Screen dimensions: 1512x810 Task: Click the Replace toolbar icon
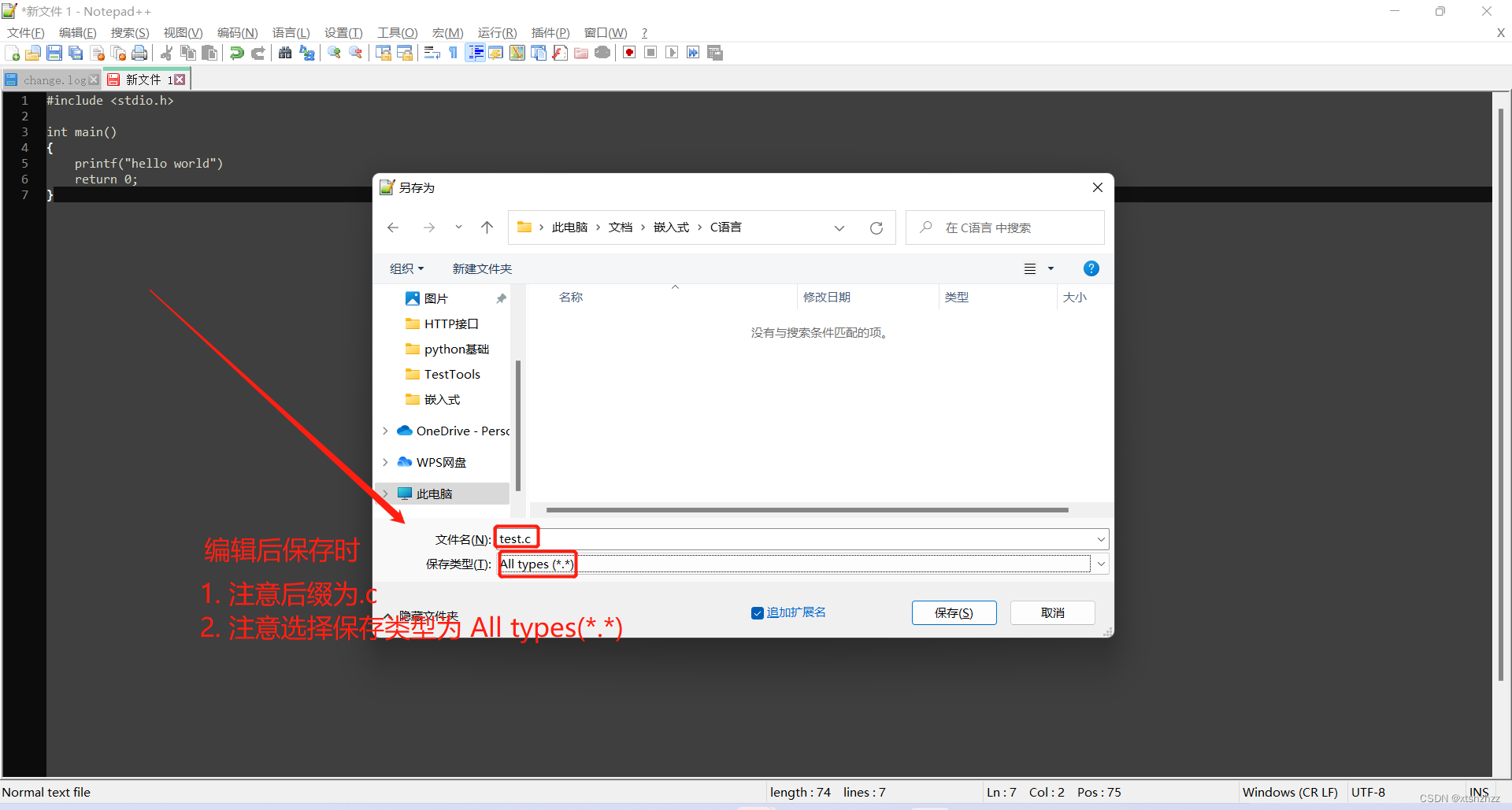(x=306, y=53)
